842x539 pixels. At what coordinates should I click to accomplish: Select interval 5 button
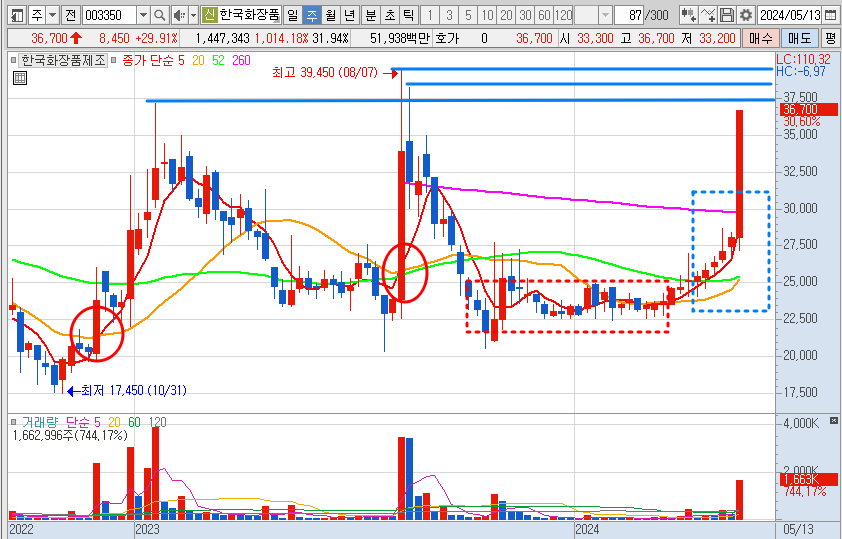(x=468, y=15)
